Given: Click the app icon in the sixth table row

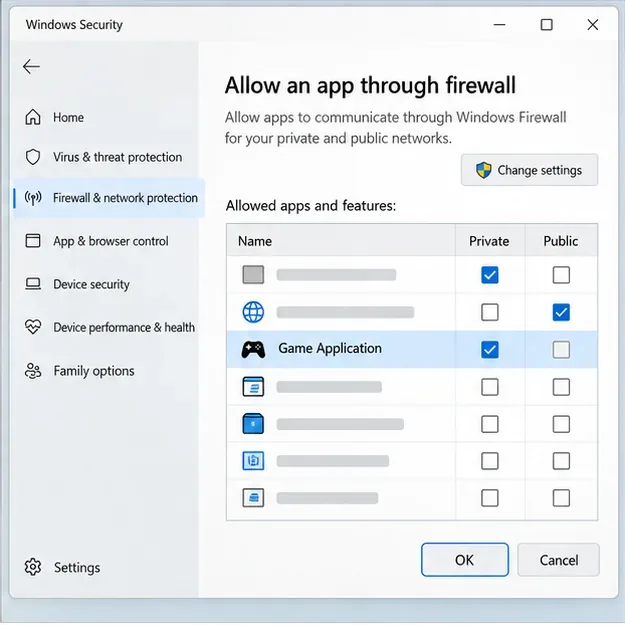Looking at the screenshot, I should [x=253, y=461].
